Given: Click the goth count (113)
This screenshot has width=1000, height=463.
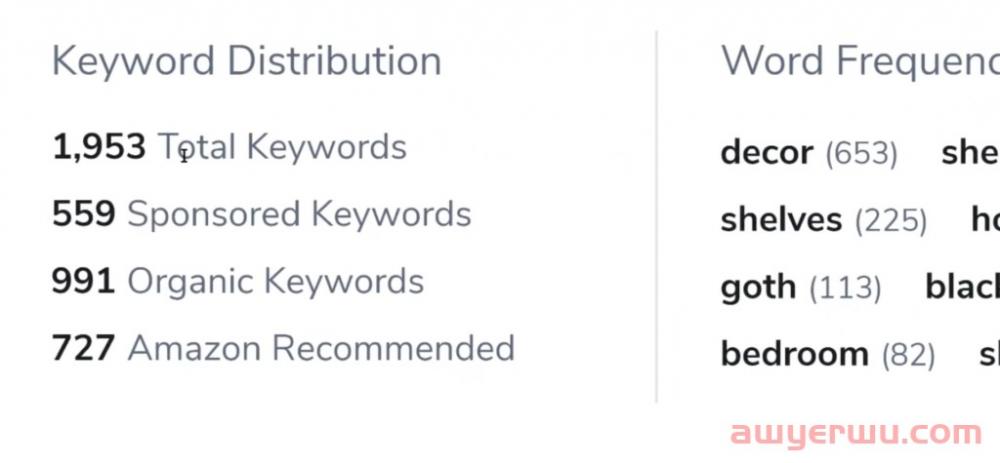Looking at the screenshot, I should [x=845, y=288].
